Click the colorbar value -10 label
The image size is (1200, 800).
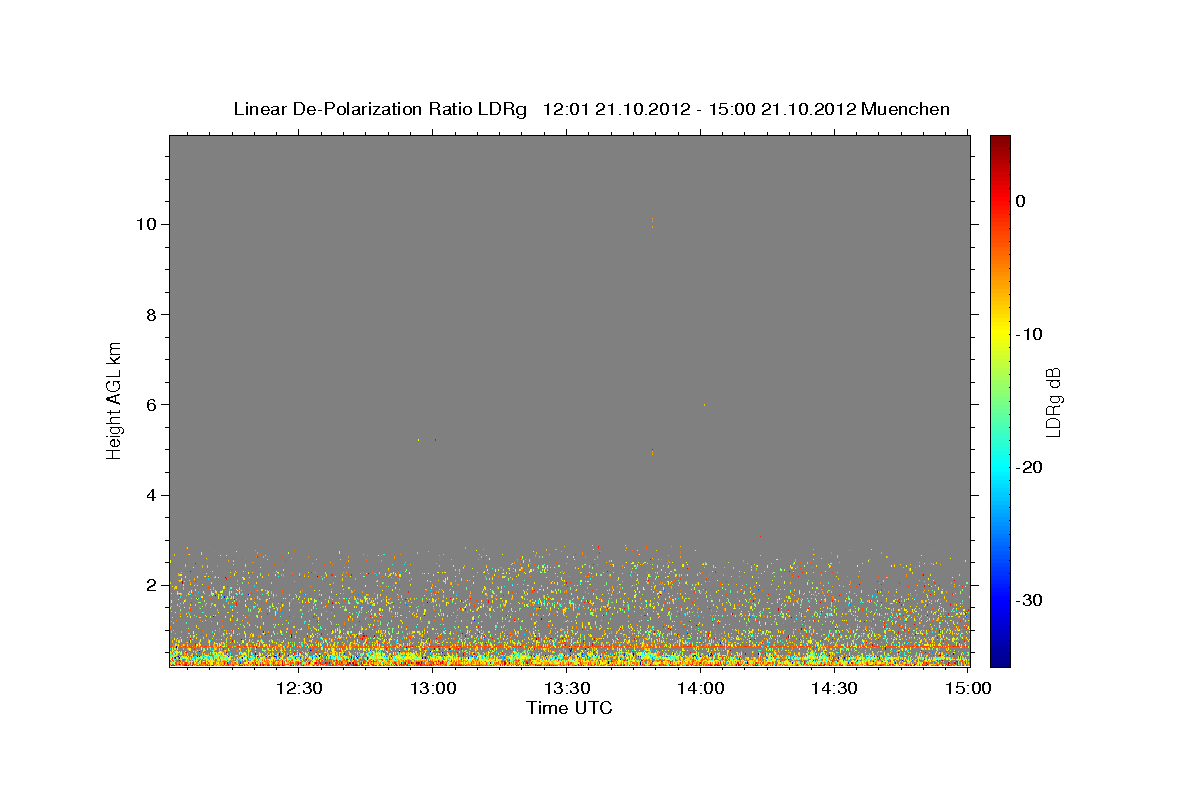point(1030,334)
